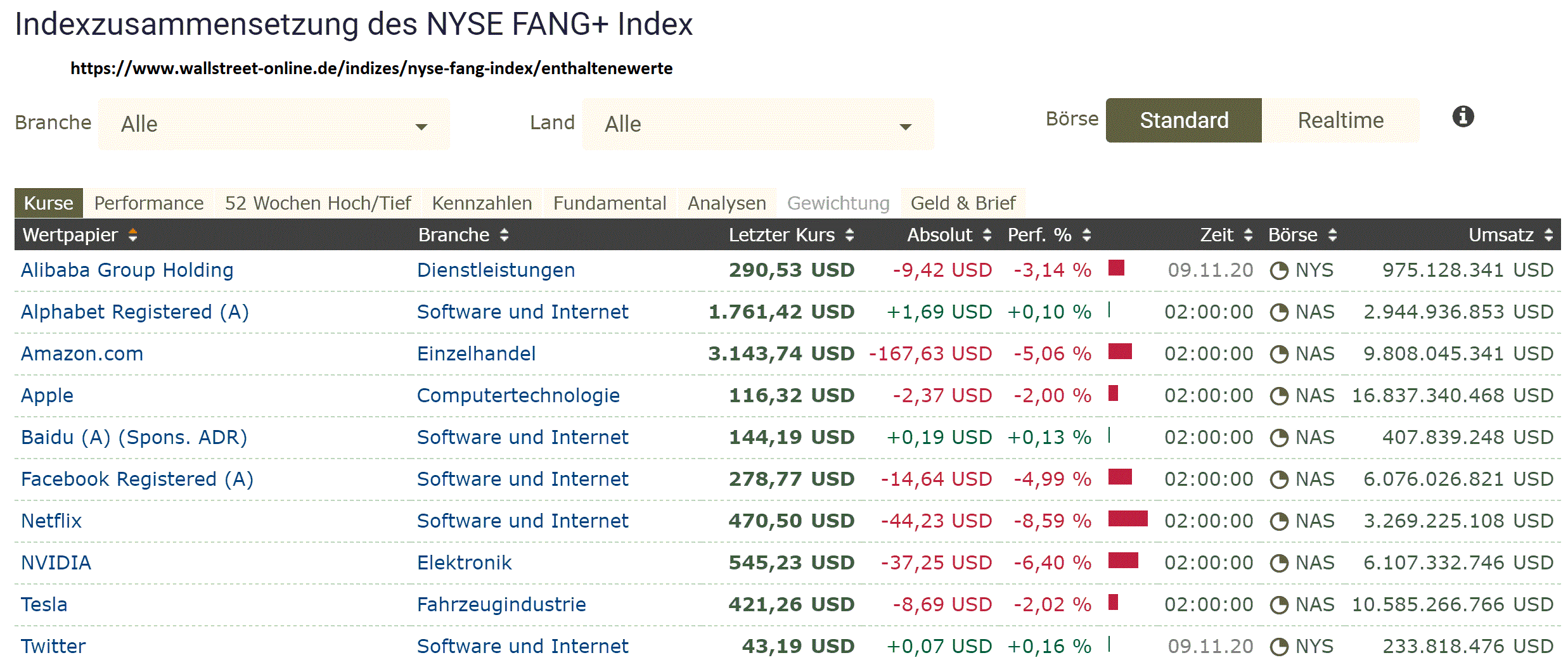
Task: Switch Börse to Realtime mode
Action: (1340, 120)
